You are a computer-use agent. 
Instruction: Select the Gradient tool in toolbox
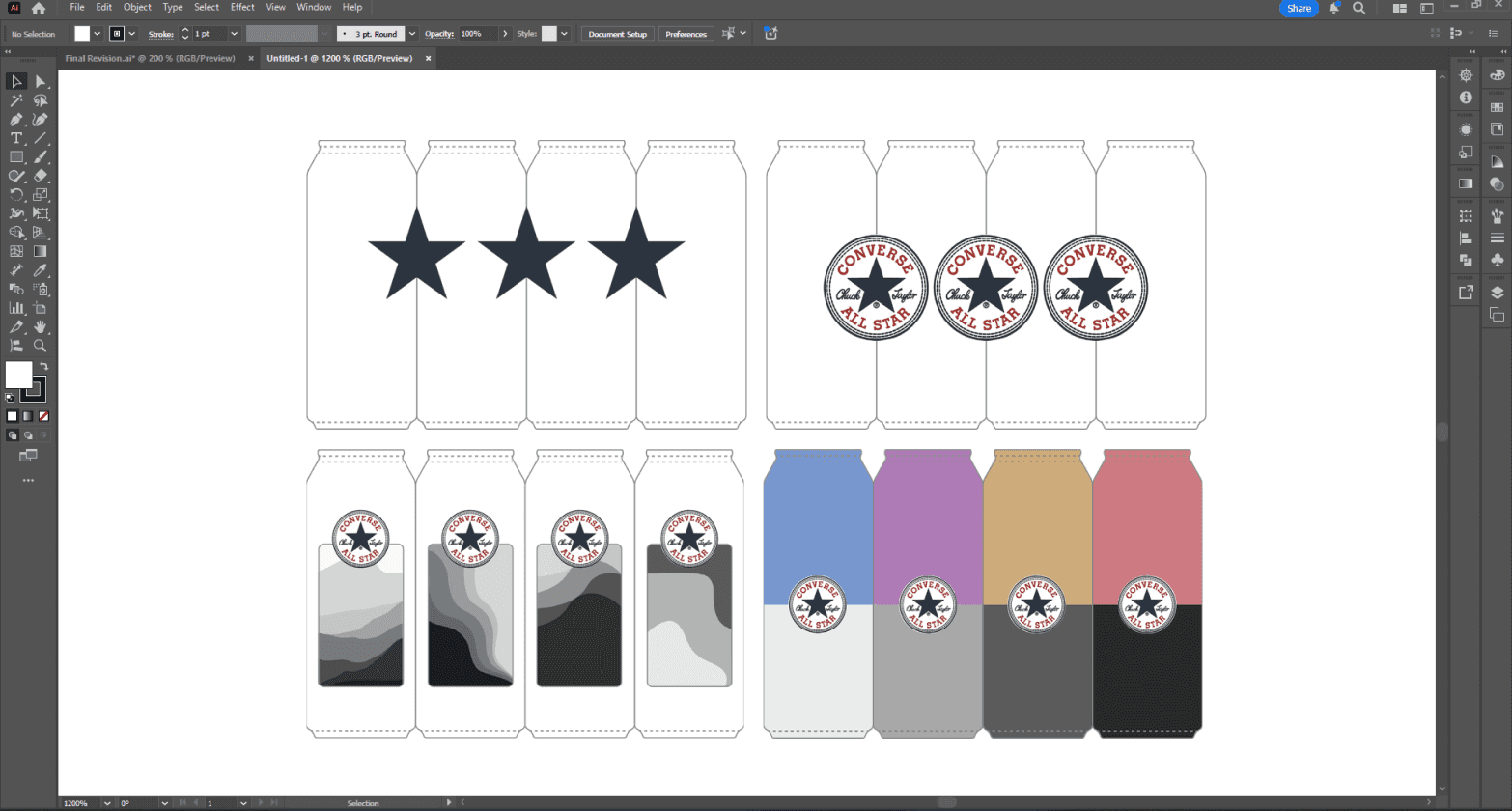pos(41,251)
